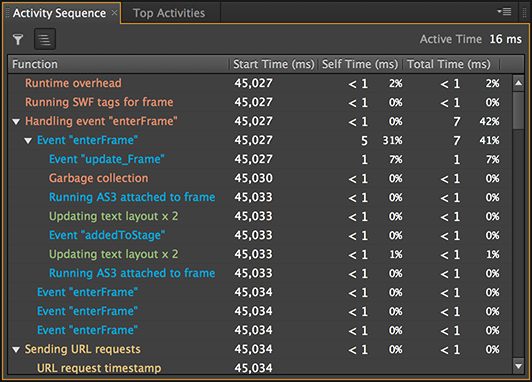Open the filter funnel icon
The width and height of the screenshot is (532, 382).
point(18,39)
